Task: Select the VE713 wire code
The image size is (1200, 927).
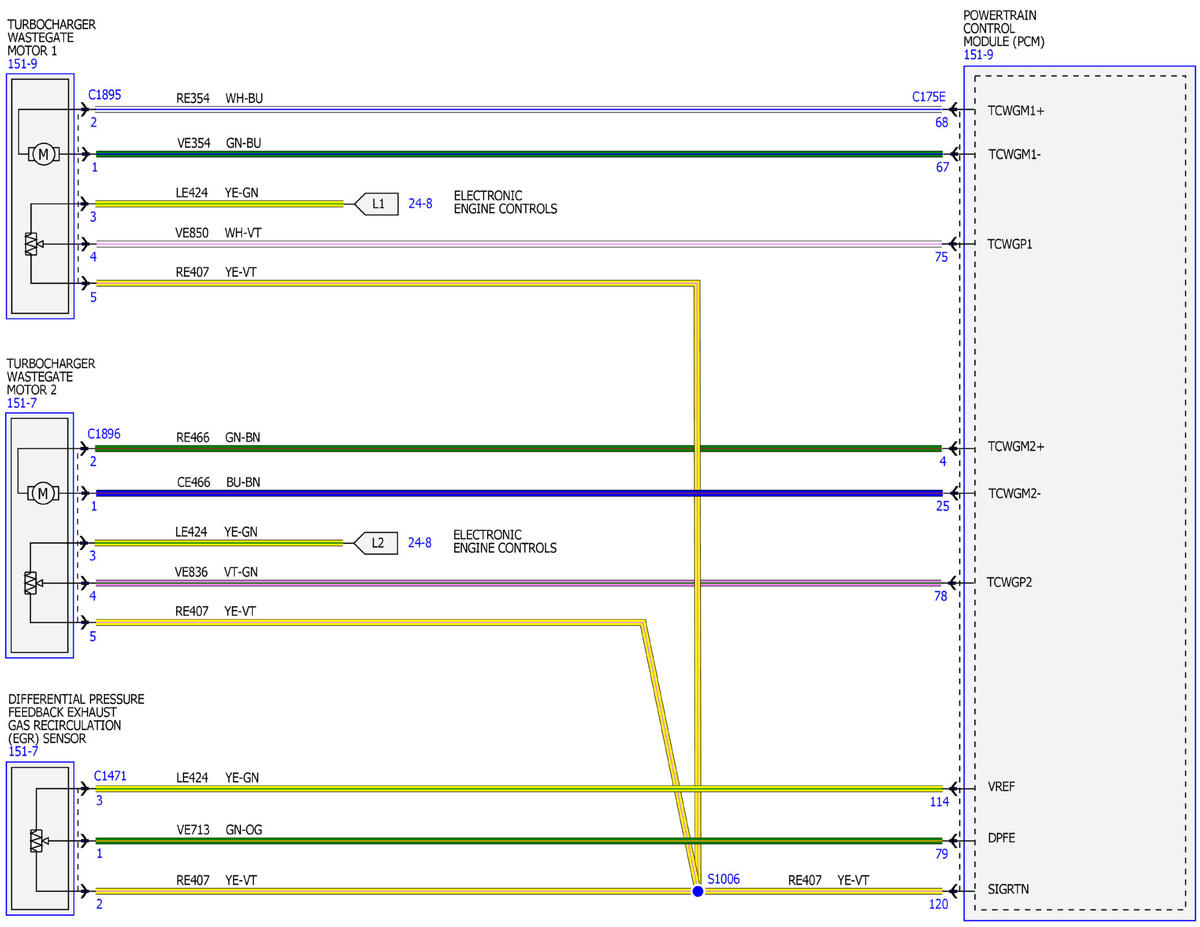Action: click(193, 829)
